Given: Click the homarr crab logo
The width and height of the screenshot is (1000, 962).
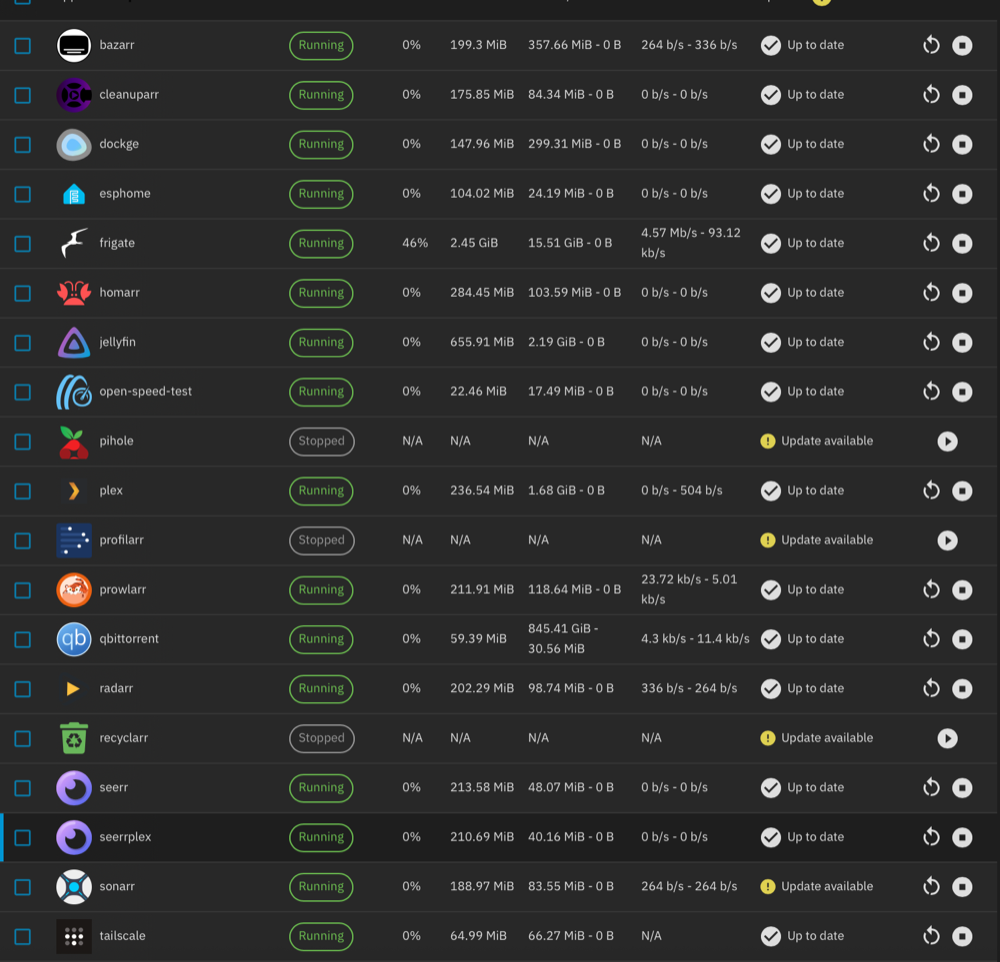Looking at the screenshot, I should click(74, 293).
